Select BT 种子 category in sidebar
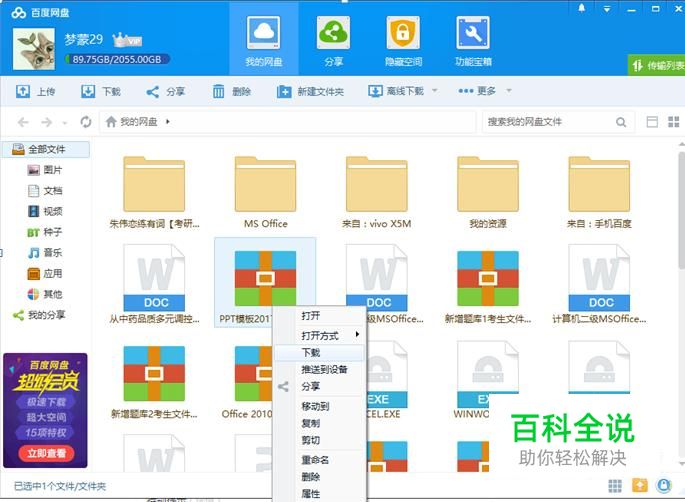This screenshot has height=502, width=685. pos(45,232)
